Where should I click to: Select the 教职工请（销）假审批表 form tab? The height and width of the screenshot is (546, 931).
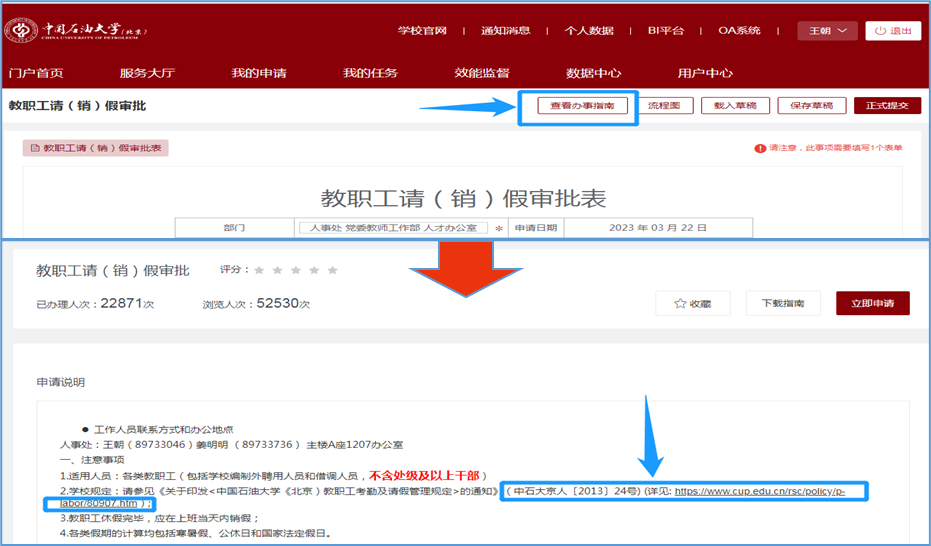(96, 148)
